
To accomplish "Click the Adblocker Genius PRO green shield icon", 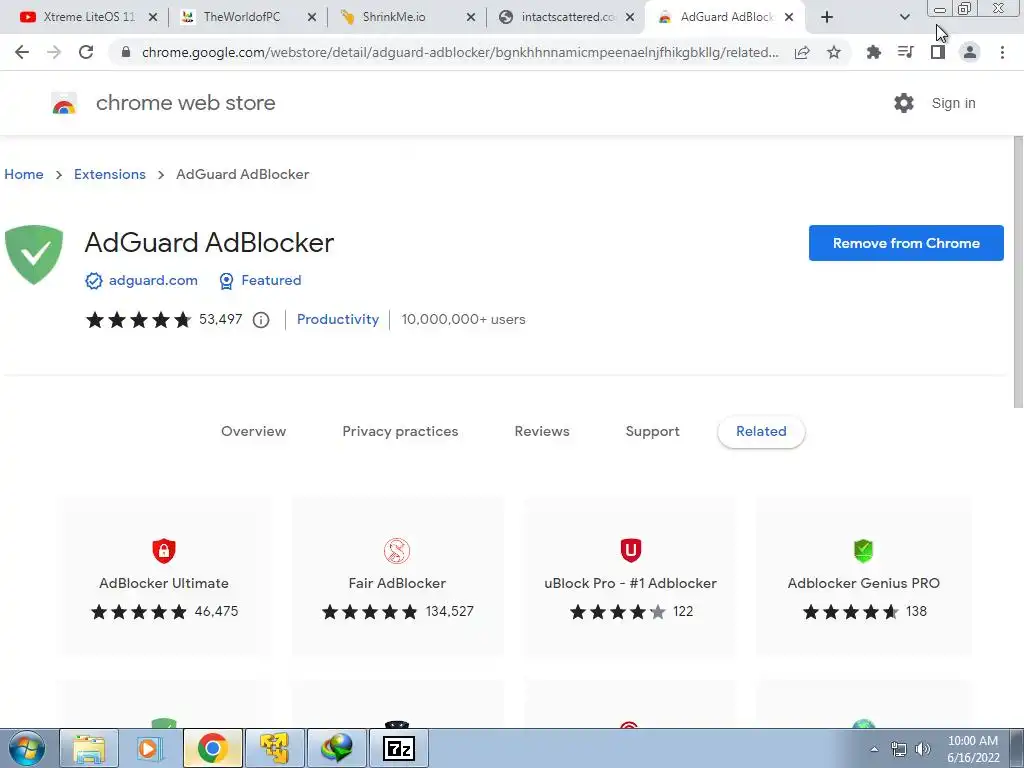I will [x=863, y=551].
